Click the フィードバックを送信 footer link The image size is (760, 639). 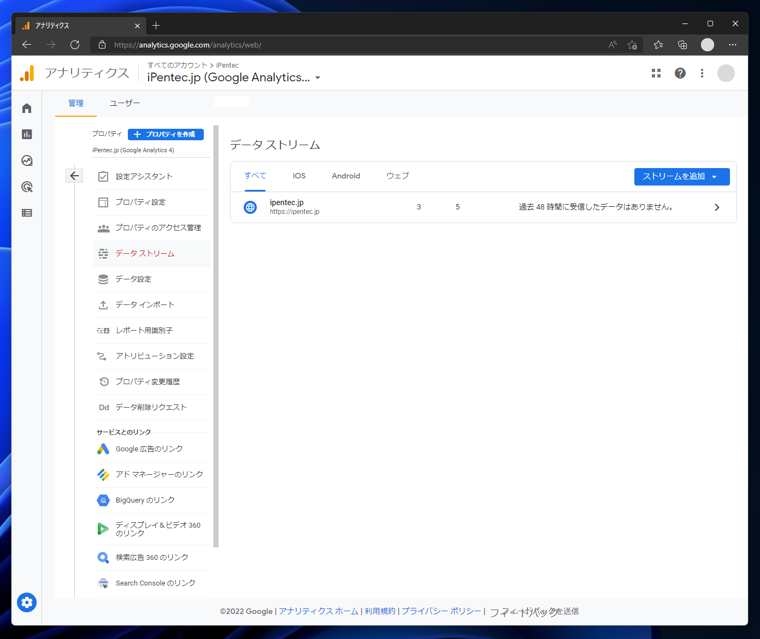pyautogui.click(x=534, y=612)
